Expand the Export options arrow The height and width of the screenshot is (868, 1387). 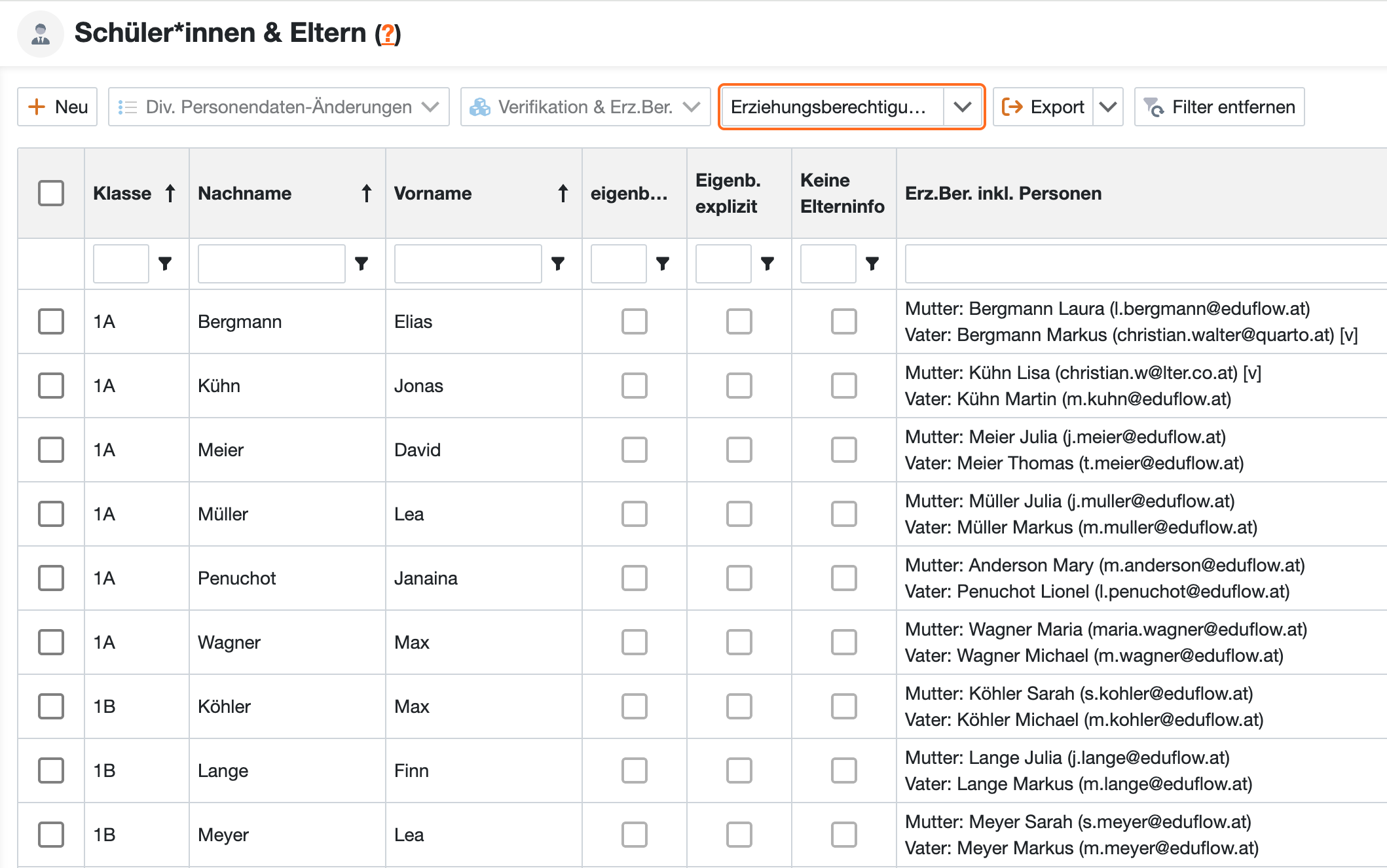[x=1108, y=107]
